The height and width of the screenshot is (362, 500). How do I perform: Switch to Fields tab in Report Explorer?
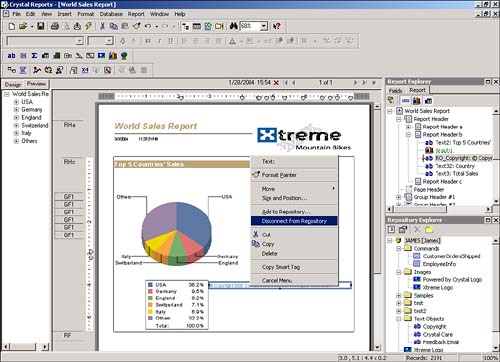click(396, 91)
